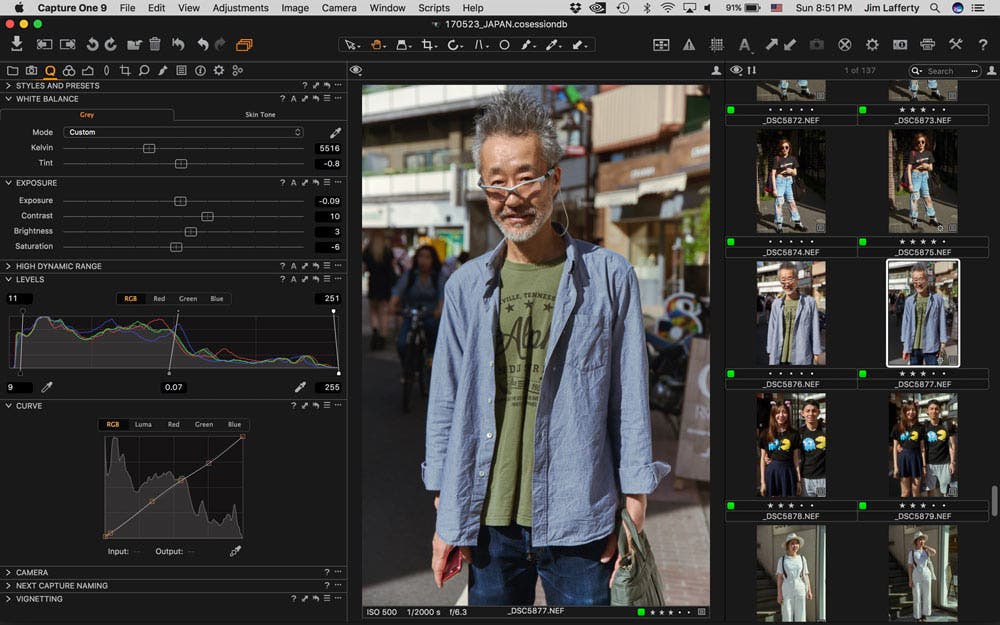Screen dimensions: 1000x625
Task: Expand the Camera panel
Action: tap(8, 573)
